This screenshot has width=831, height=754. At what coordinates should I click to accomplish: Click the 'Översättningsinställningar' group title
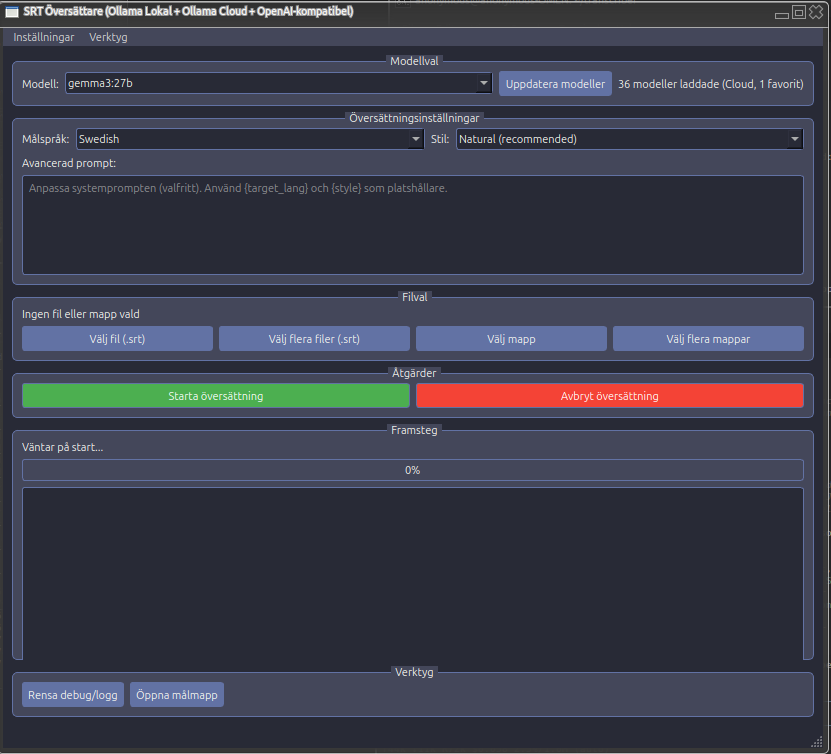tap(414, 118)
